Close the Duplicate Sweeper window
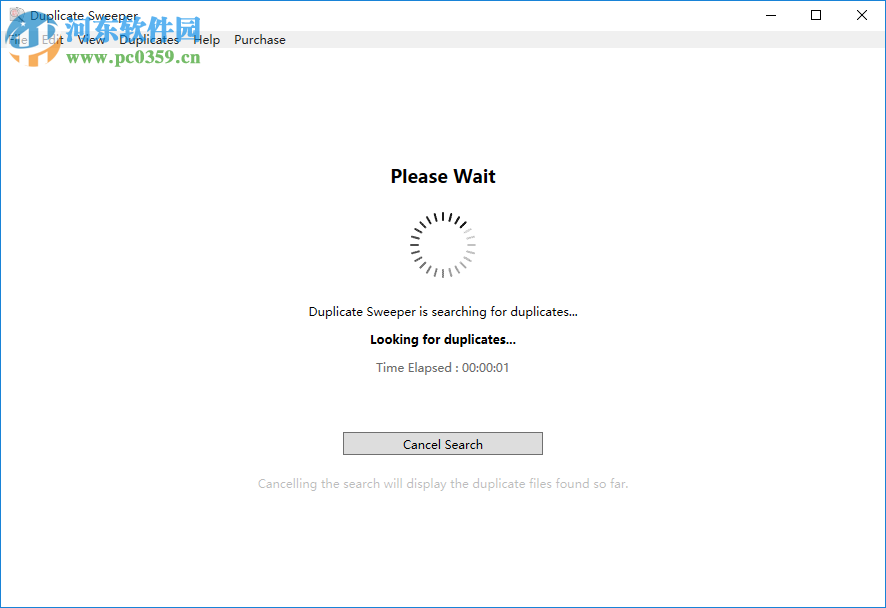Viewport: 886px width, 608px height. point(861,15)
